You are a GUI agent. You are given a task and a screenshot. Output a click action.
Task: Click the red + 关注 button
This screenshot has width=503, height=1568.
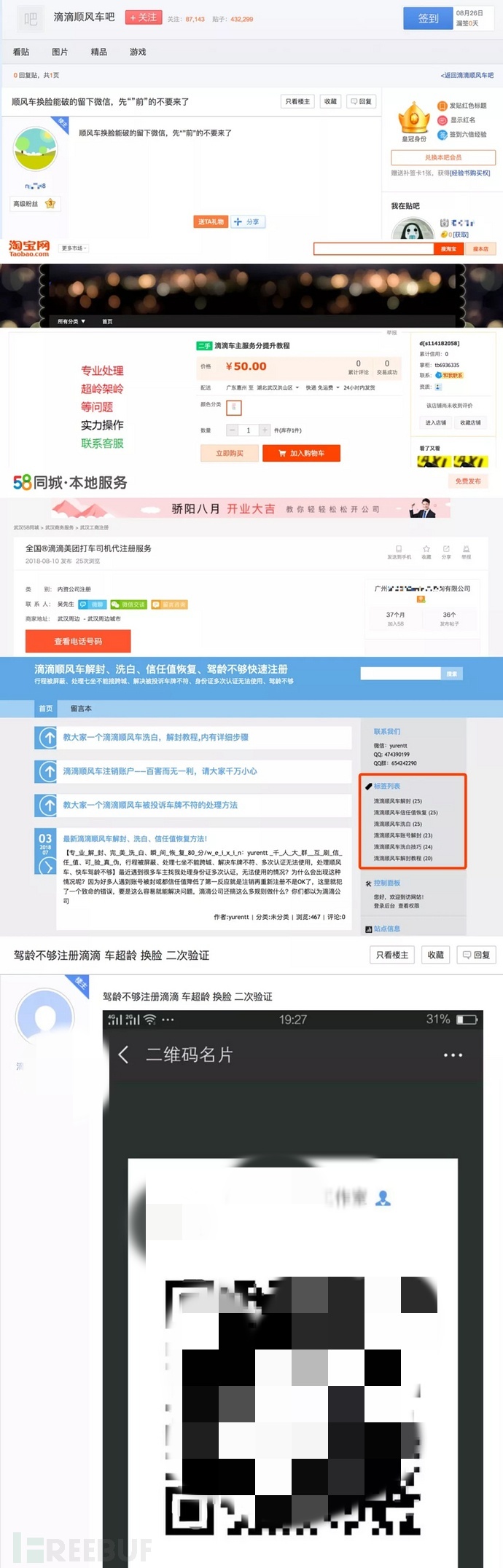coord(144,17)
